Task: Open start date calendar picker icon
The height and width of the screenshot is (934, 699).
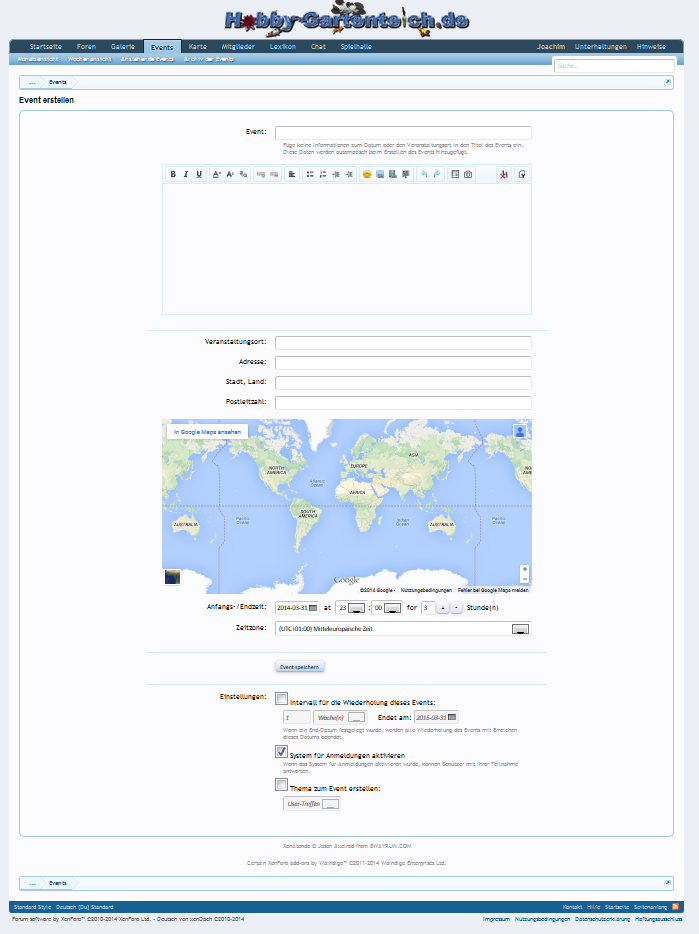Action: 313,608
